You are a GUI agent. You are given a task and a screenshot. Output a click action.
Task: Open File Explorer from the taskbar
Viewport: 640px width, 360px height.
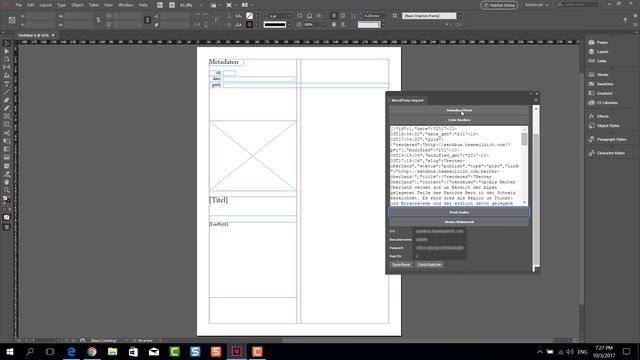(x=113, y=351)
